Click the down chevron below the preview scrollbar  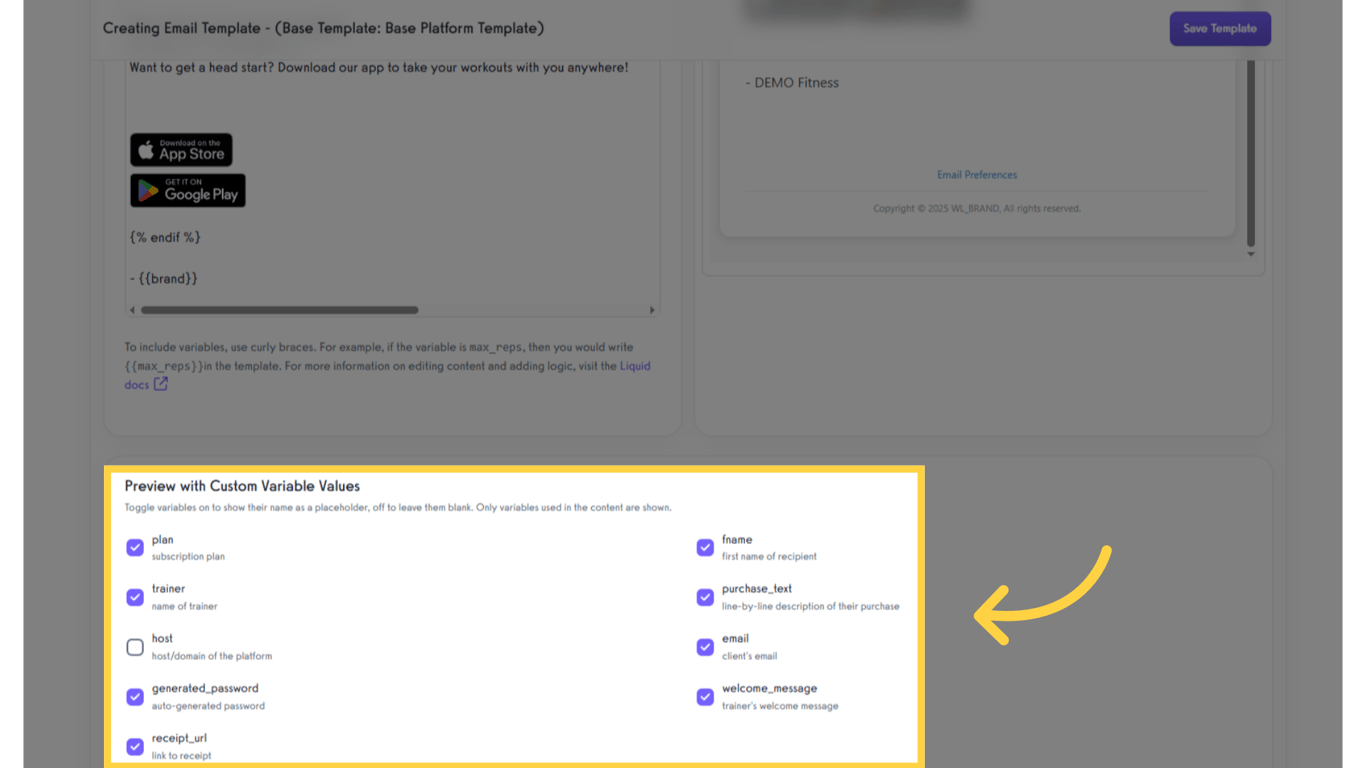[x=1250, y=253]
